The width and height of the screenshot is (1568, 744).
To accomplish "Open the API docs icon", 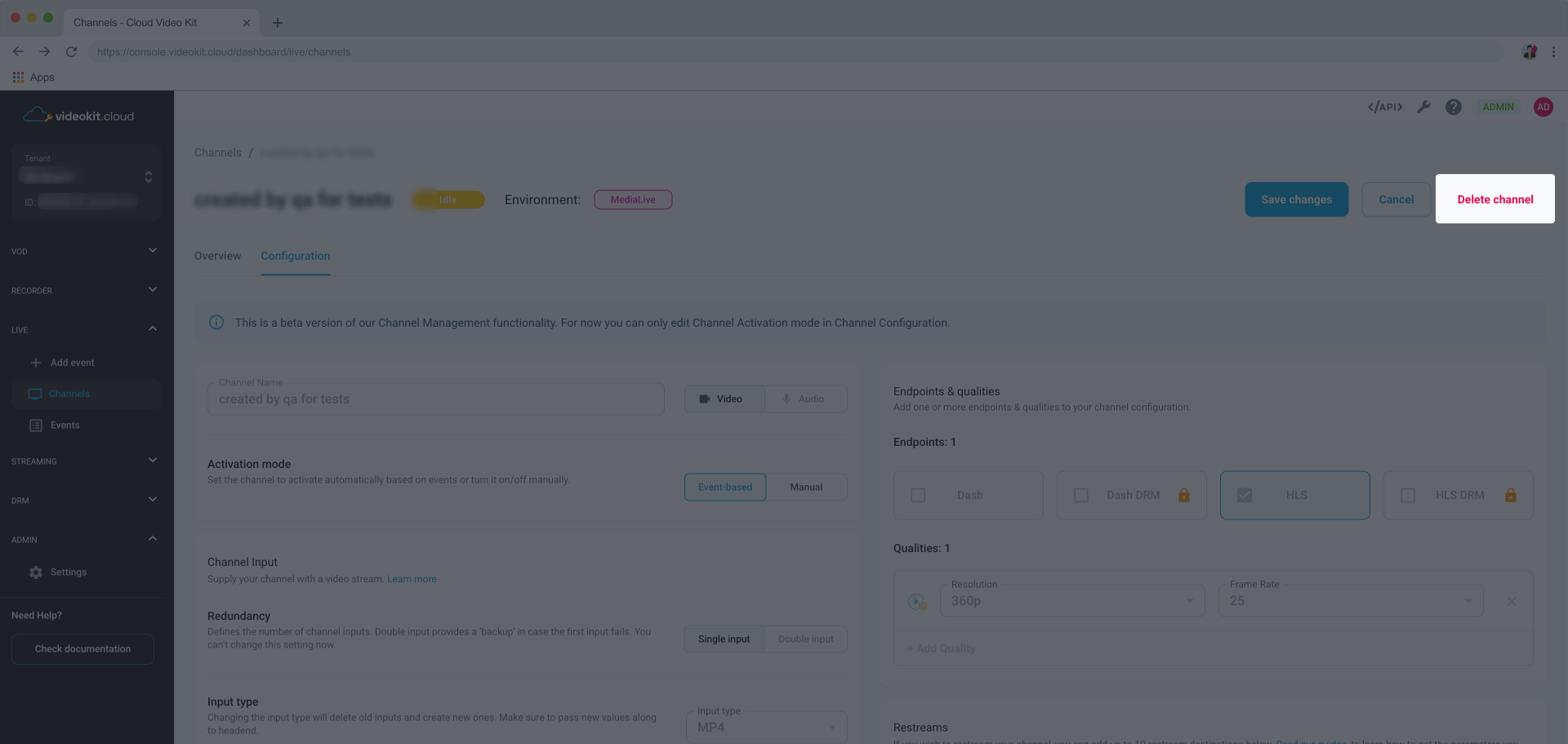I will [x=1385, y=107].
